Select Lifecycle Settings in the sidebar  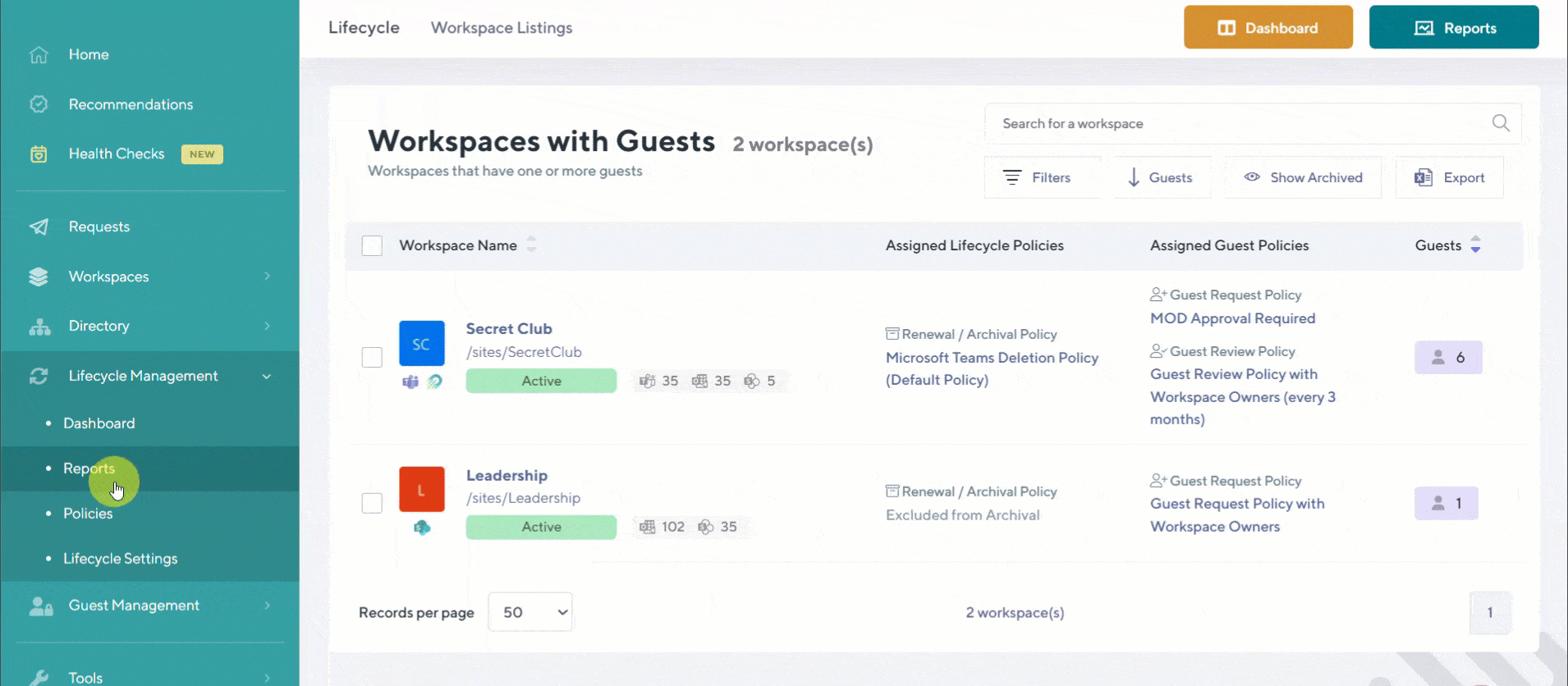pos(121,559)
